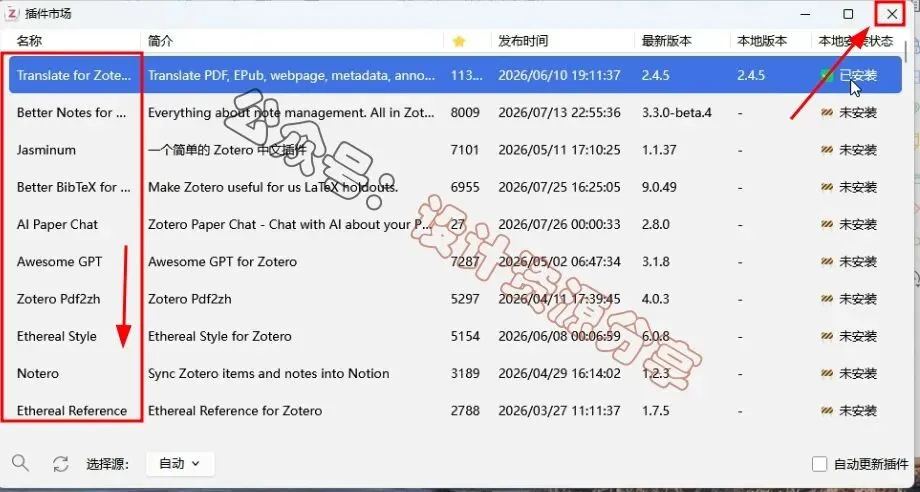Click star count 2788
920x492 pixels.
tap(465, 410)
